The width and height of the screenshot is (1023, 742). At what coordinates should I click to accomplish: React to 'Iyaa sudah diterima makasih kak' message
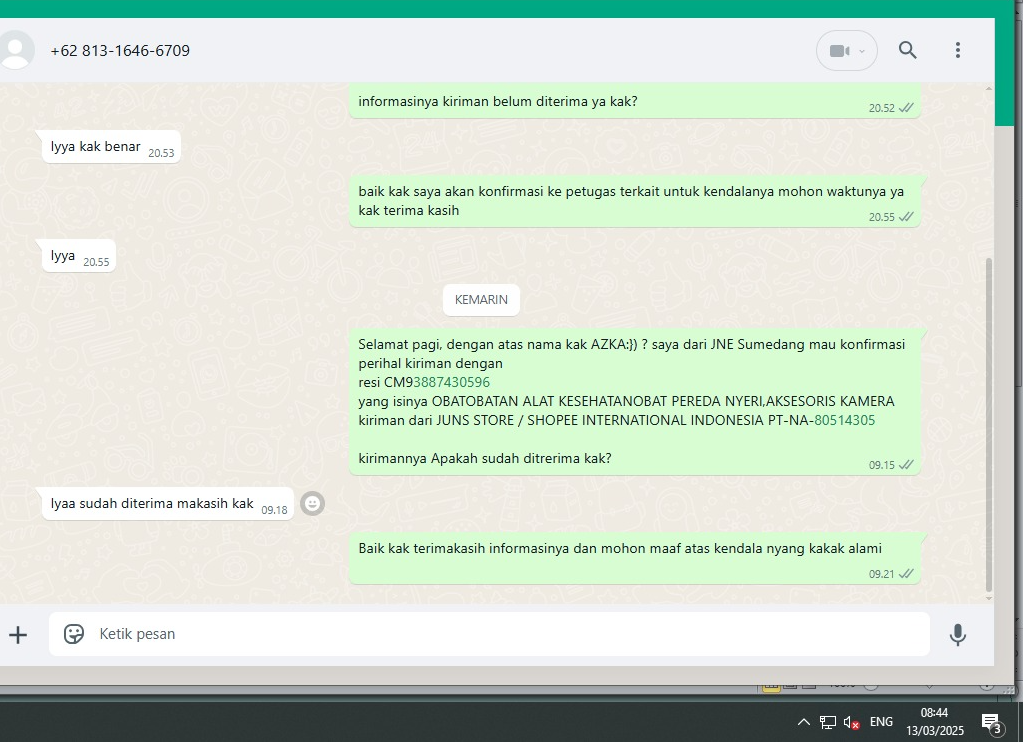point(313,503)
